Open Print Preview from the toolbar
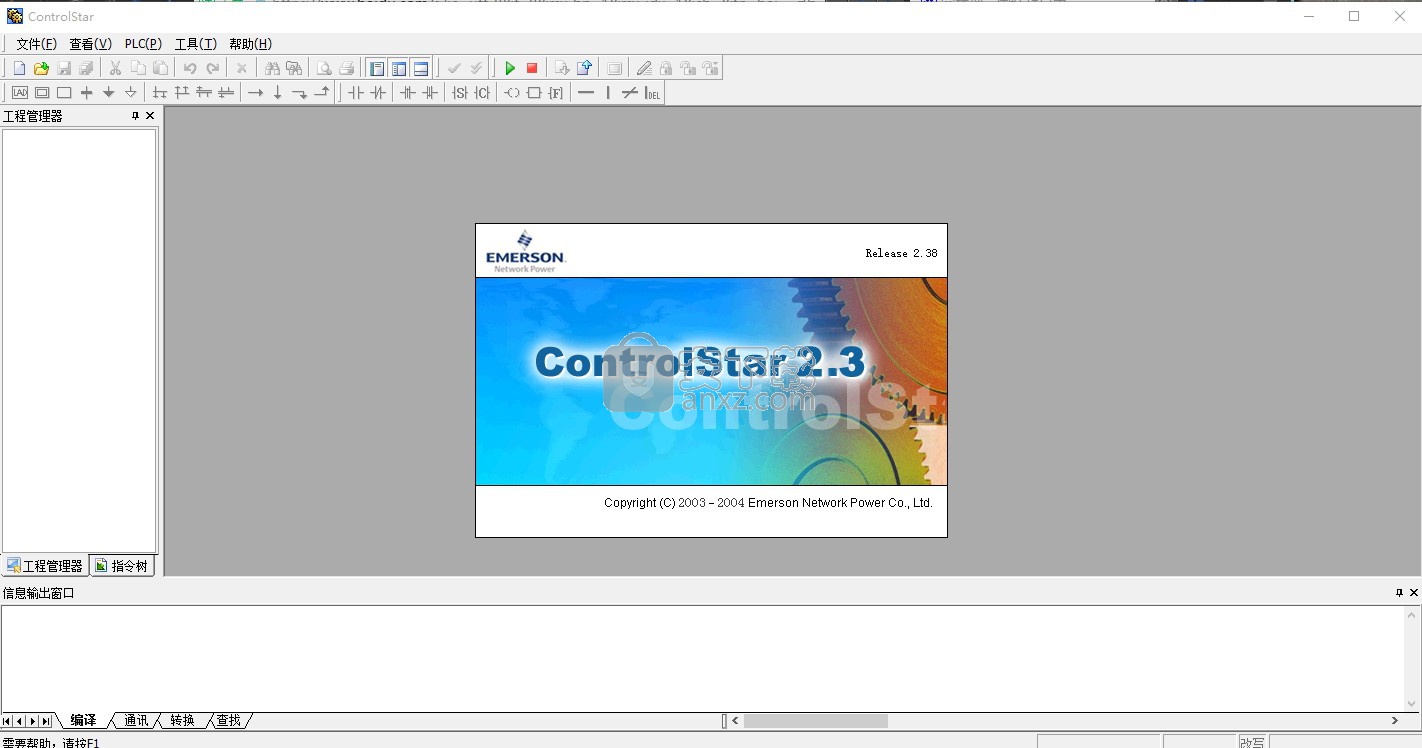The height and width of the screenshot is (748, 1422). pyautogui.click(x=324, y=68)
